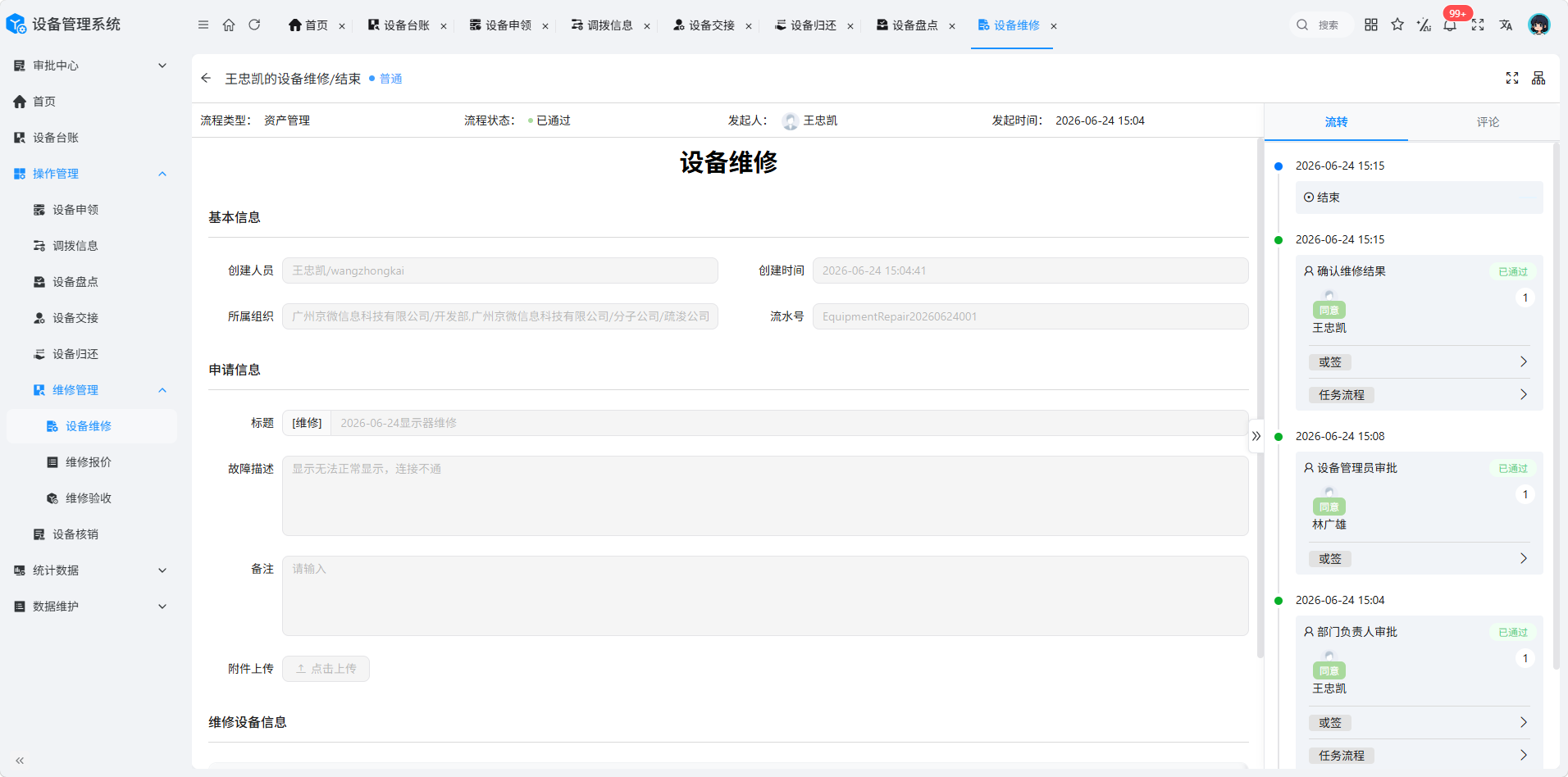Switch to the 设备申领 tab
The image size is (1568, 777).
(x=500, y=25)
